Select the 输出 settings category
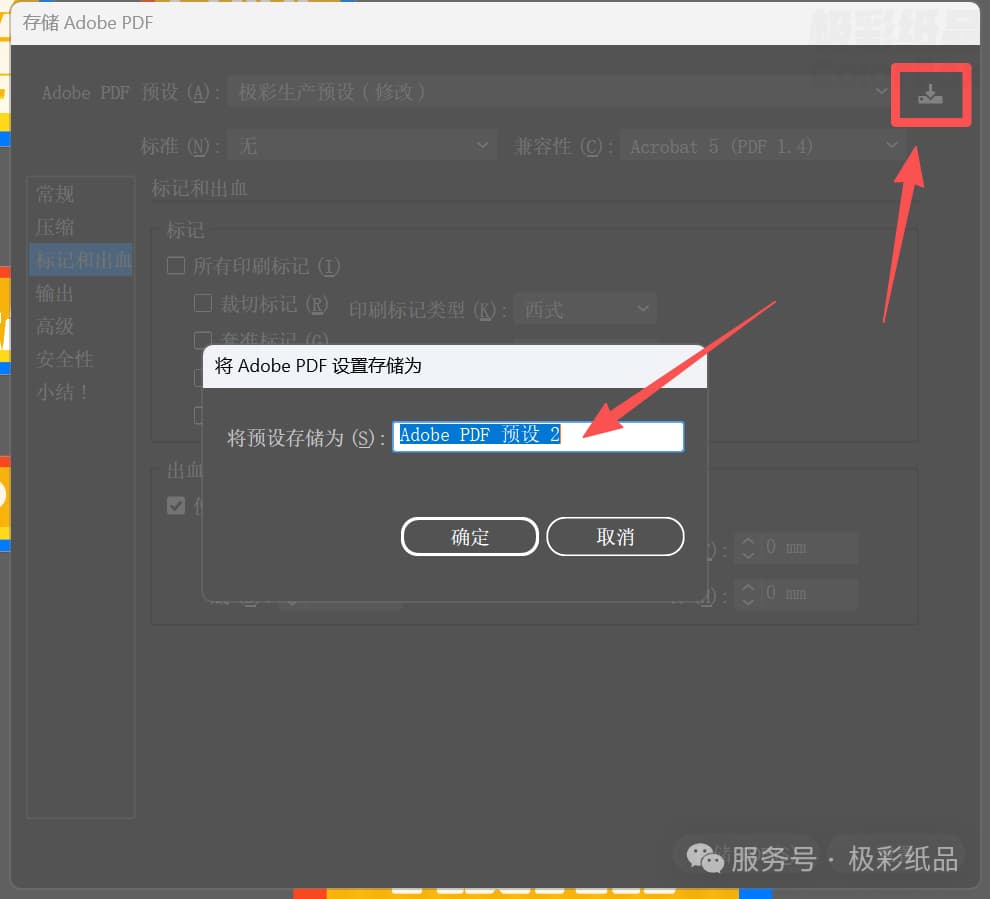The image size is (990, 899). pyautogui.click(x=55, y=293)
